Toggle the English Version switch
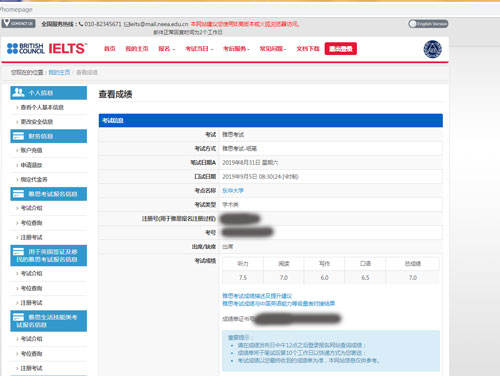 click(428, 24)
